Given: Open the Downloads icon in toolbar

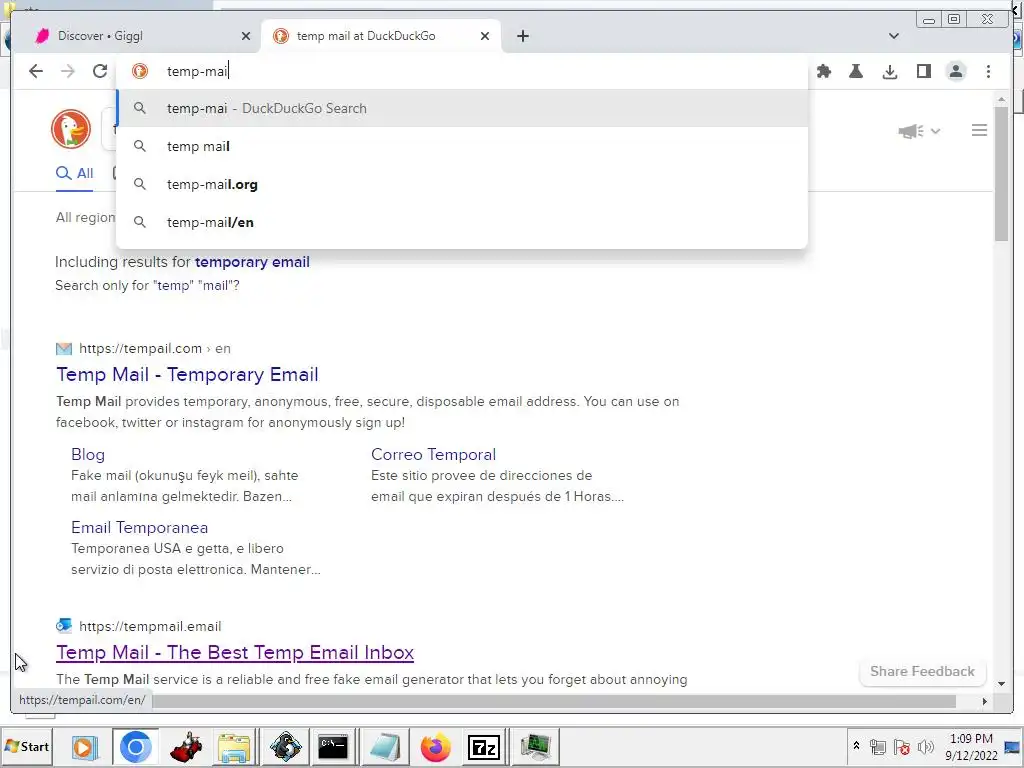Looking at the screenshot, I should [x=889, y=71].
